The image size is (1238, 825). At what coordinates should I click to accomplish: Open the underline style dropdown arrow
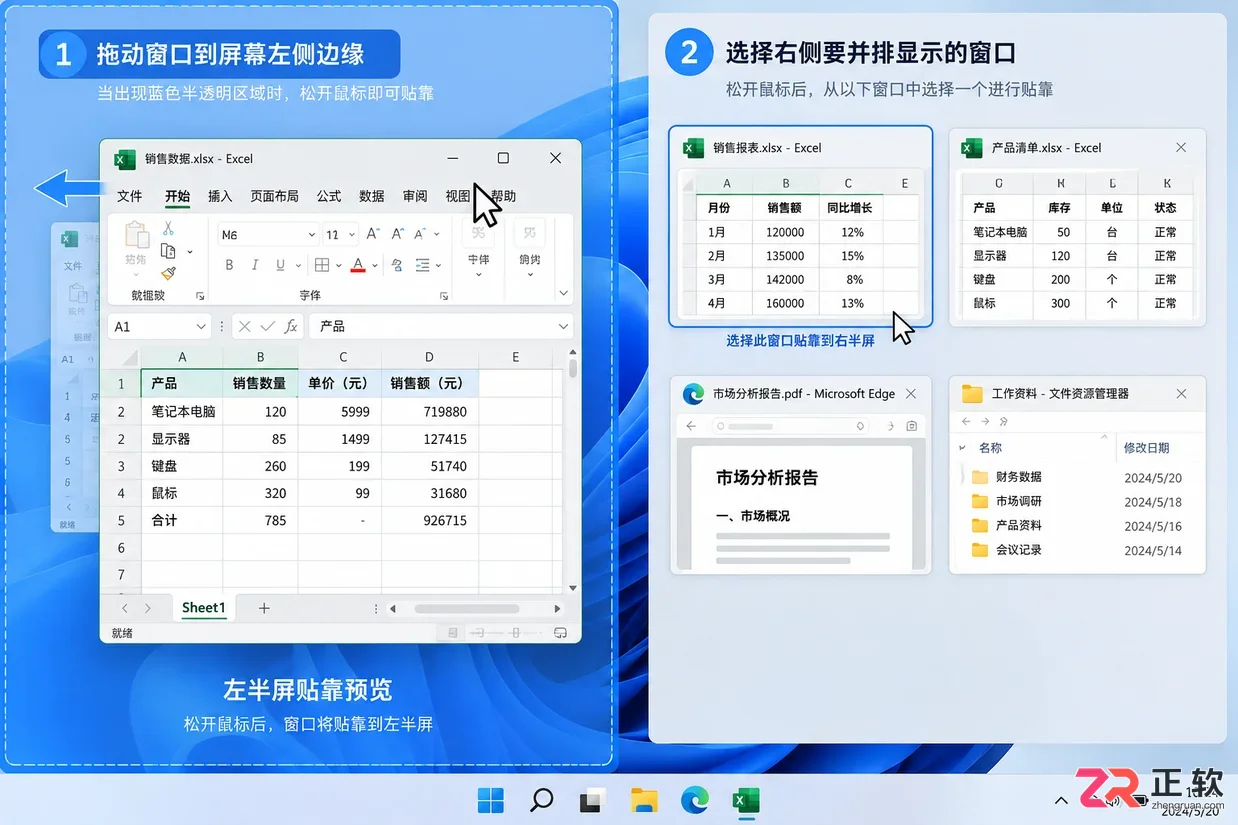[298, 266]
